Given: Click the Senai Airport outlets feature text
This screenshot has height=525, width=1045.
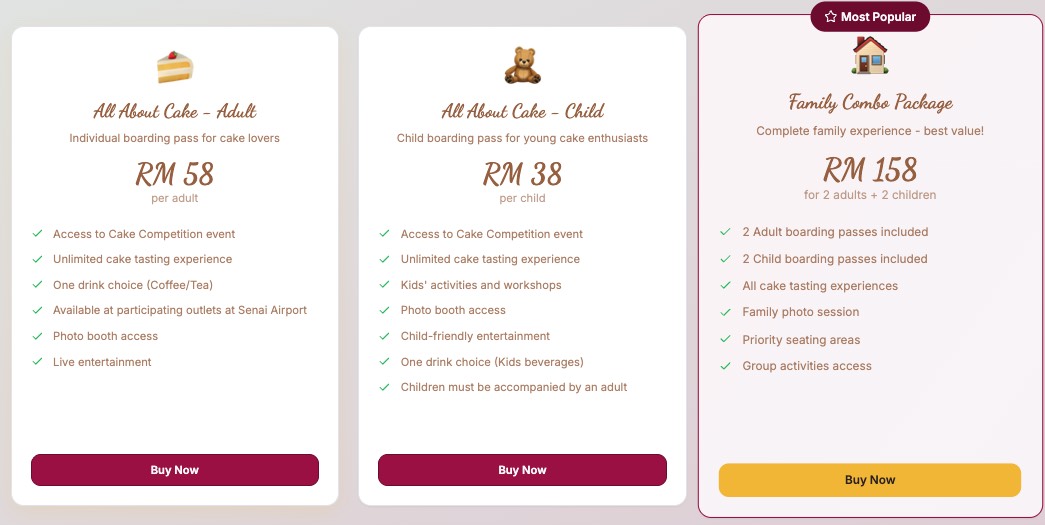Looking at the screenshot, I should click(180, 310).
